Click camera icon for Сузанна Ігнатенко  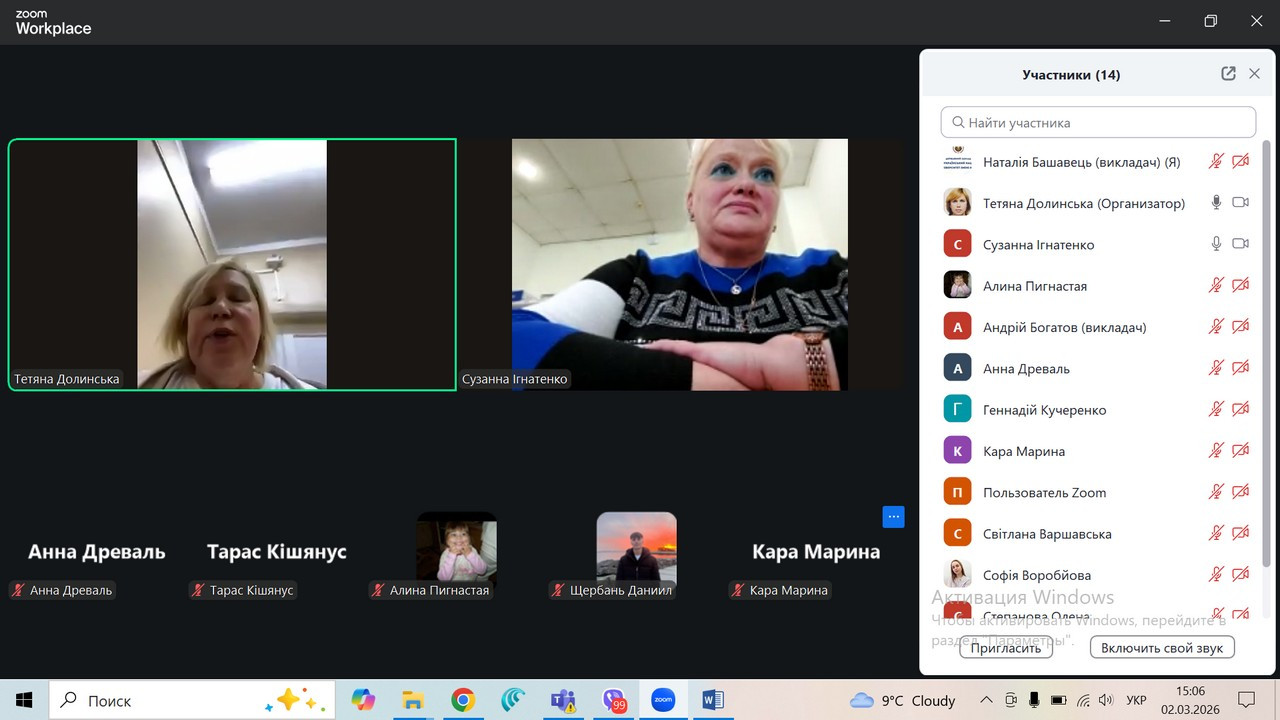1240,244
